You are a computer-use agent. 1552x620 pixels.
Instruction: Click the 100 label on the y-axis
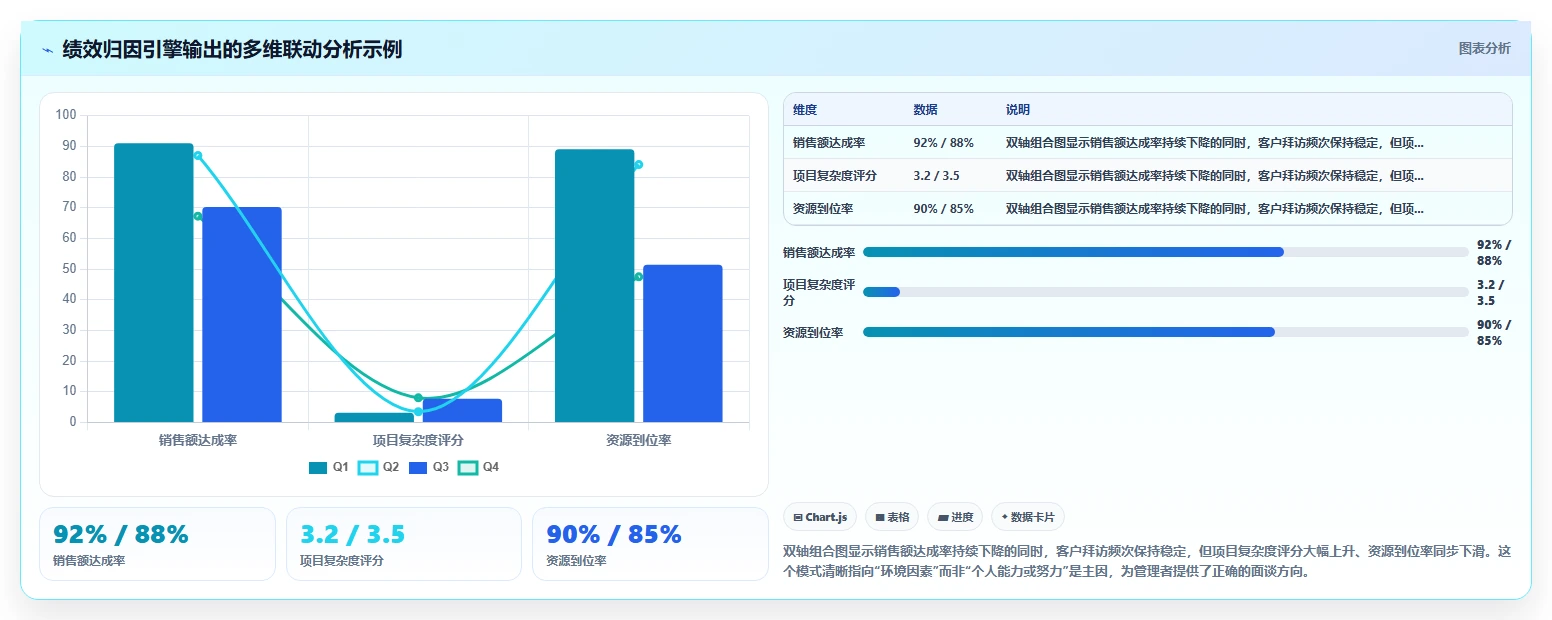66,115
